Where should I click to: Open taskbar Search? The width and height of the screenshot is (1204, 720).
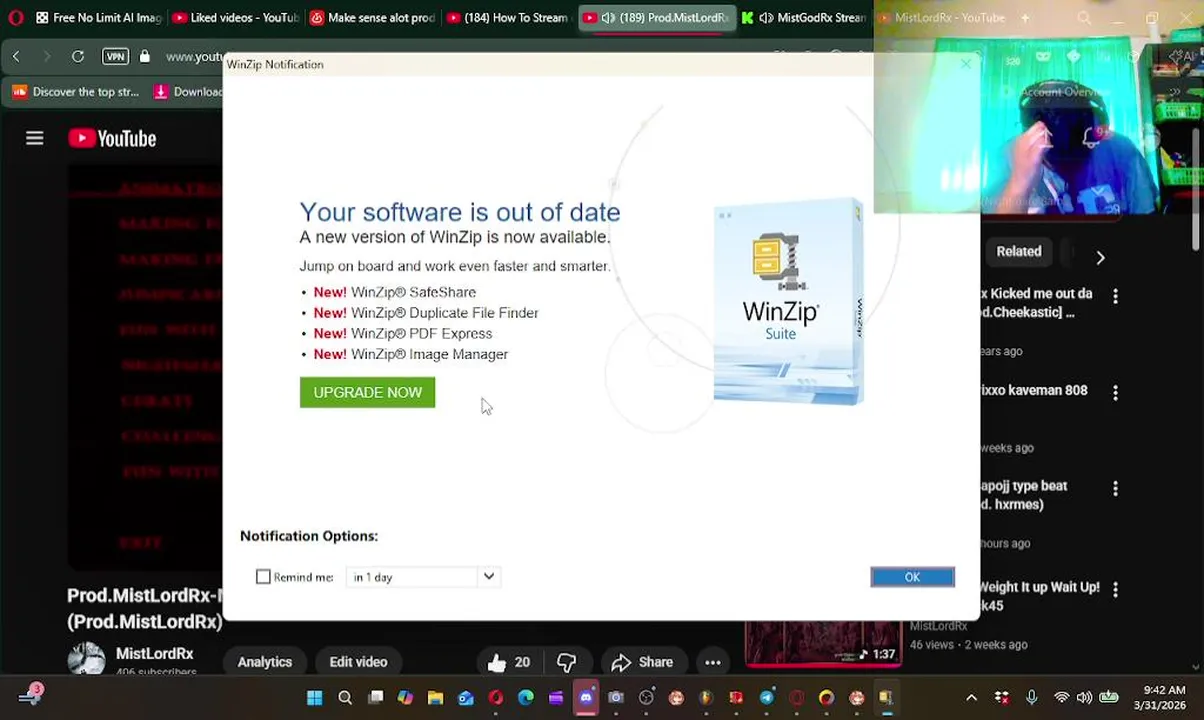click(345, 698)
